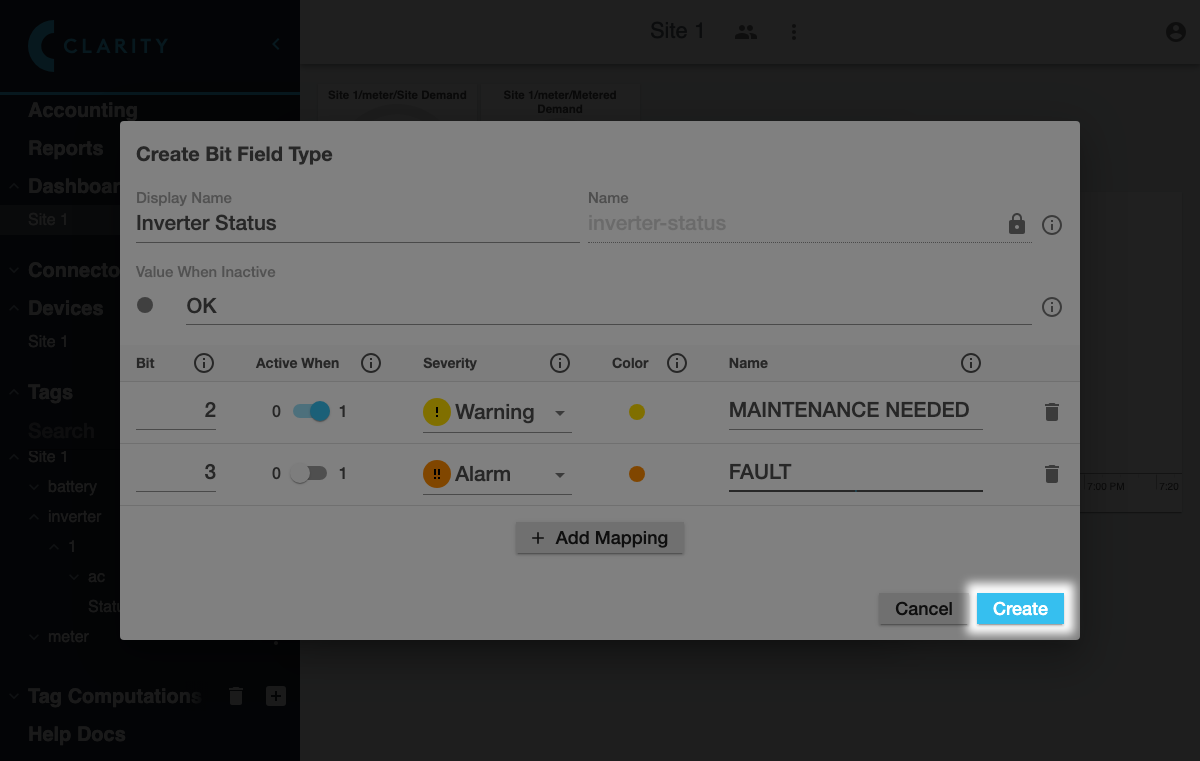Image resolution: width=1200 pixels, height=761 pixels.
Task: Click info icon beside Severity column header
Action: 560,363
